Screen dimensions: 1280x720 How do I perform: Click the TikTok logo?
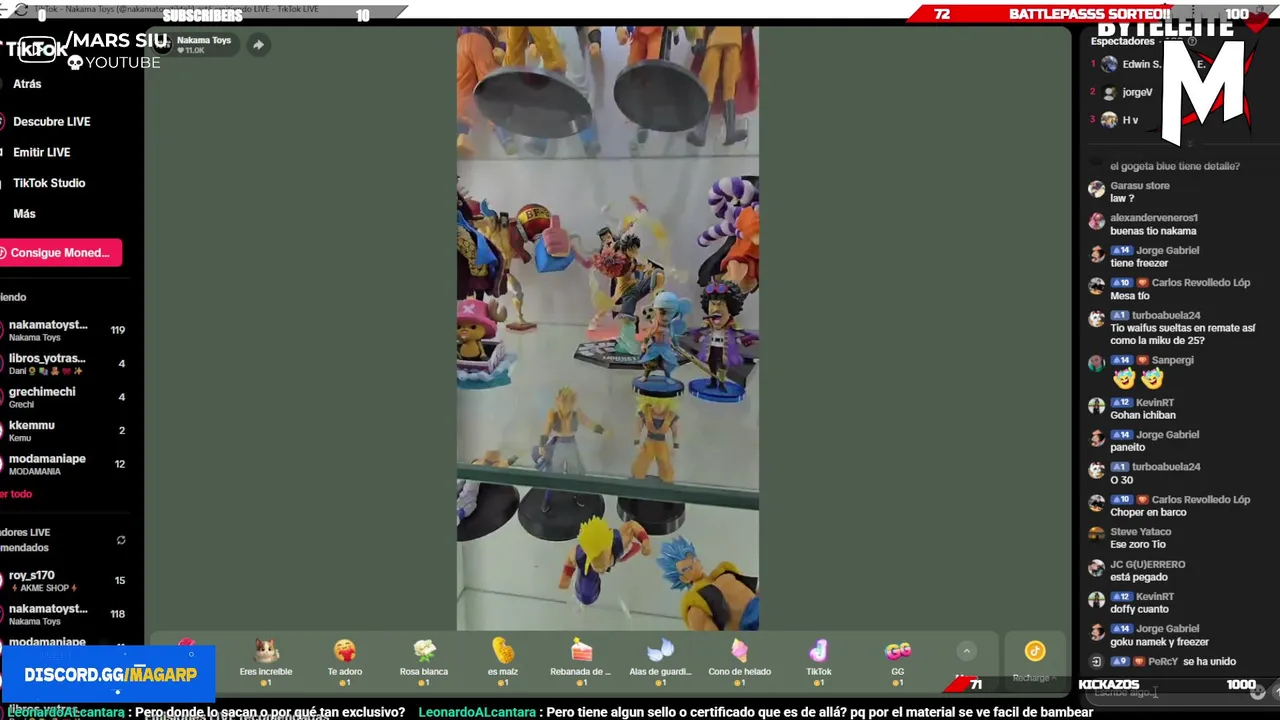pyautogui.click(x=36, y=50)
